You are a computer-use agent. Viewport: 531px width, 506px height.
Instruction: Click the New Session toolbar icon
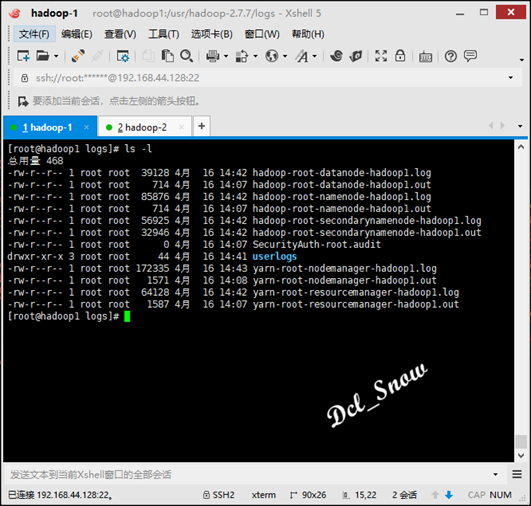point(23,56)
